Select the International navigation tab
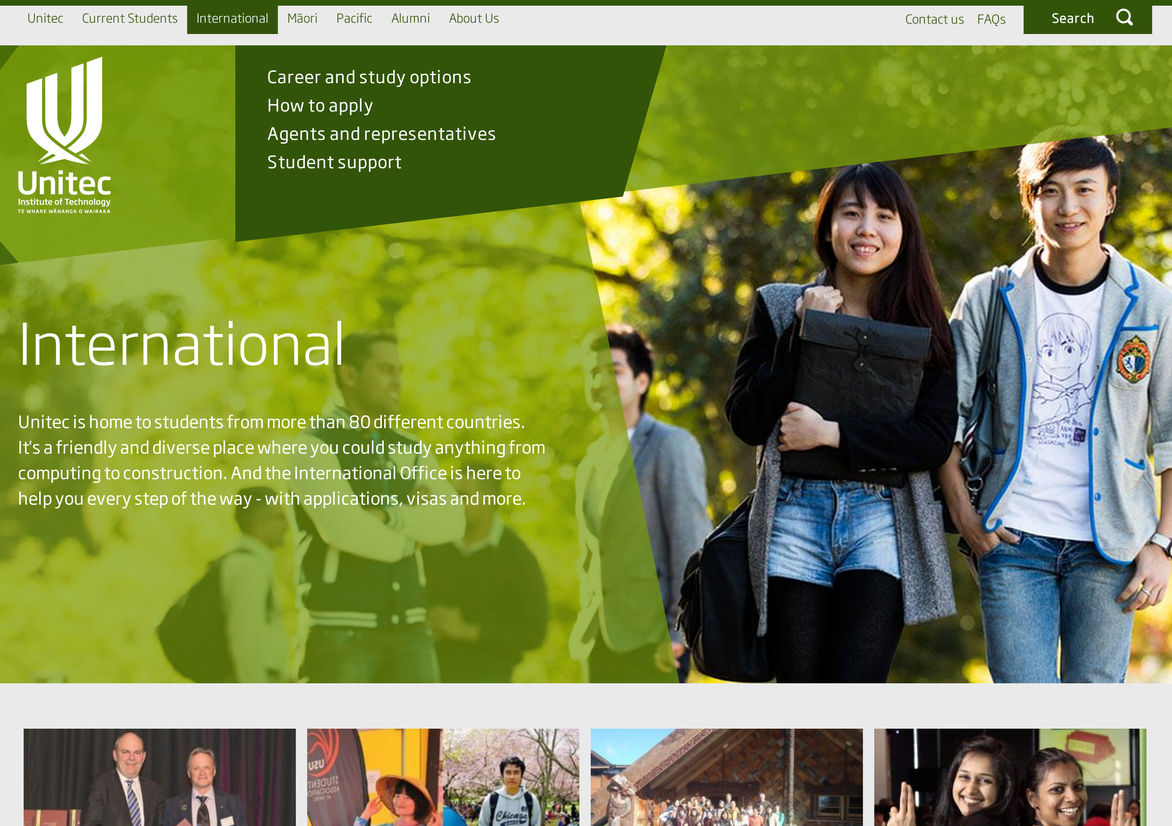This screenshot has height=826, width=1172. pyautogui.click(x=232, y=19)
